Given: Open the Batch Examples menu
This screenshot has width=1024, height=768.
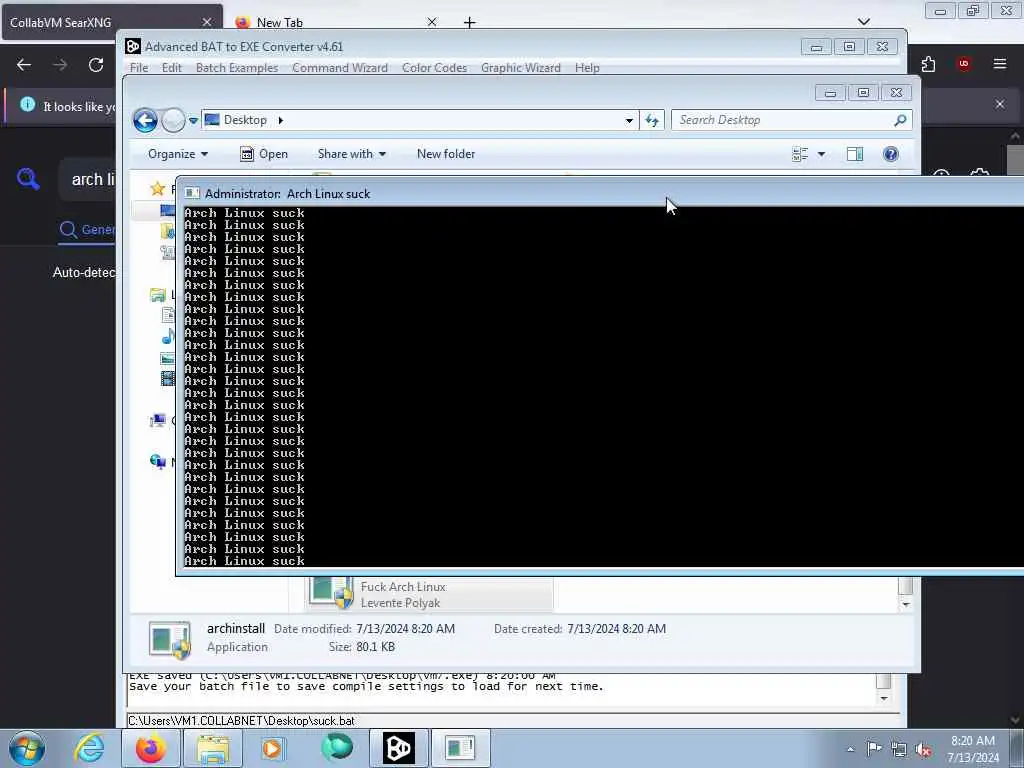Looking at the screenshot, I should point(236,68).
